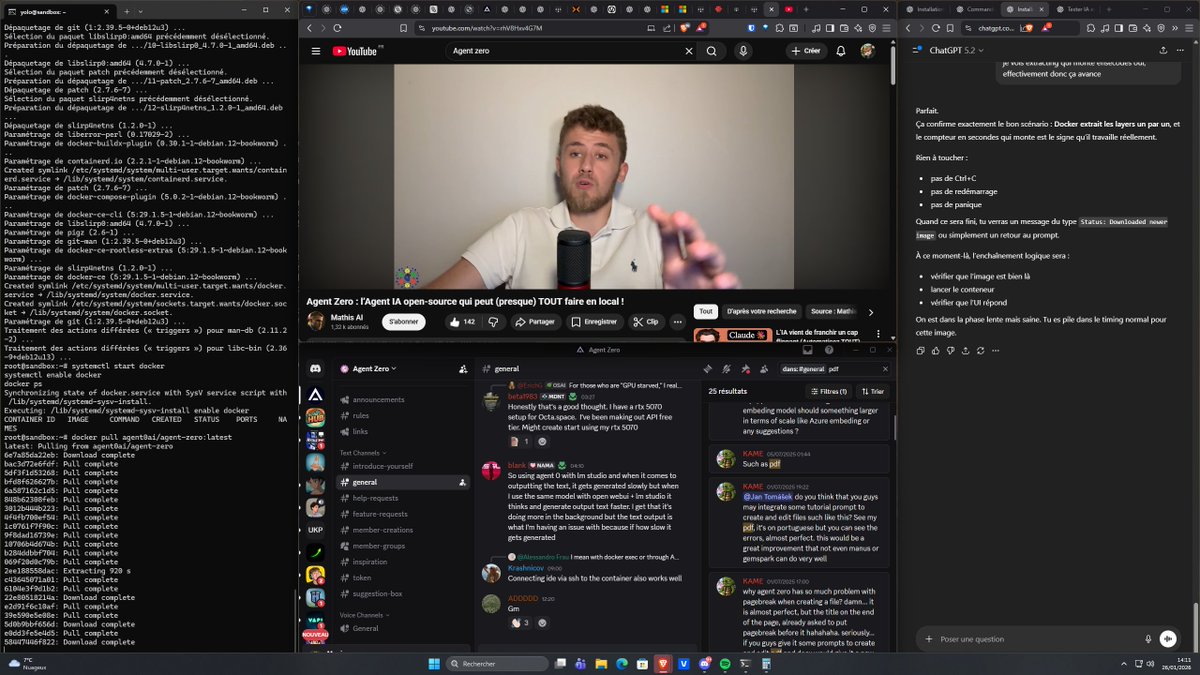
Task: Bookmark the YouTube page in browser
Action: click(403, 28)
